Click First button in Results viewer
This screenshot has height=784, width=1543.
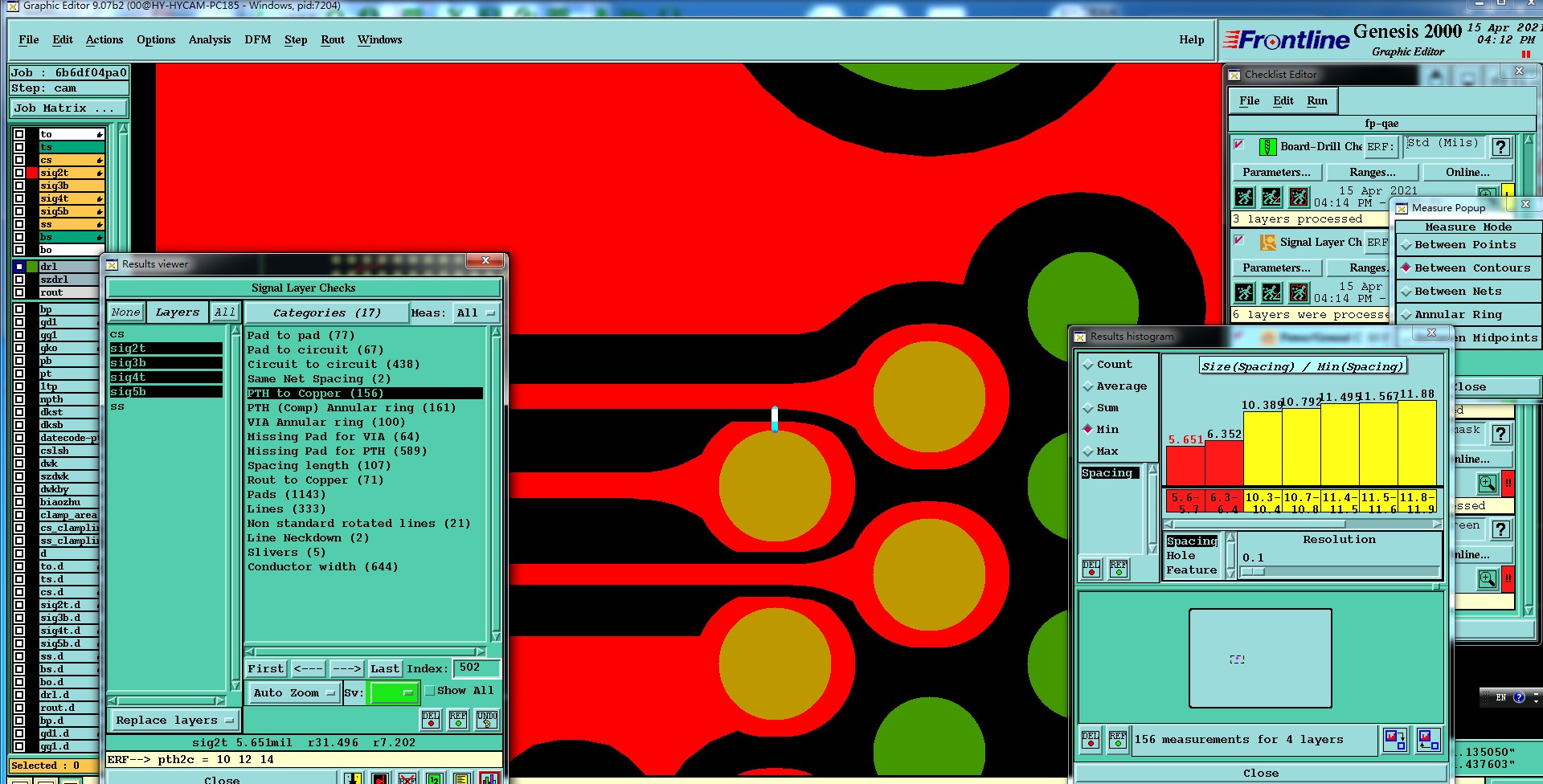pyautogui.click(x=266, y=669)
